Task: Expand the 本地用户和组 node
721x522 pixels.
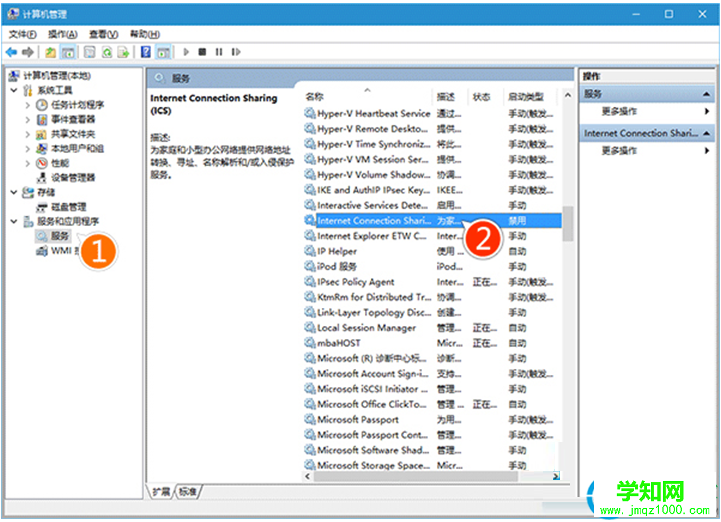Action: point(27,149)
